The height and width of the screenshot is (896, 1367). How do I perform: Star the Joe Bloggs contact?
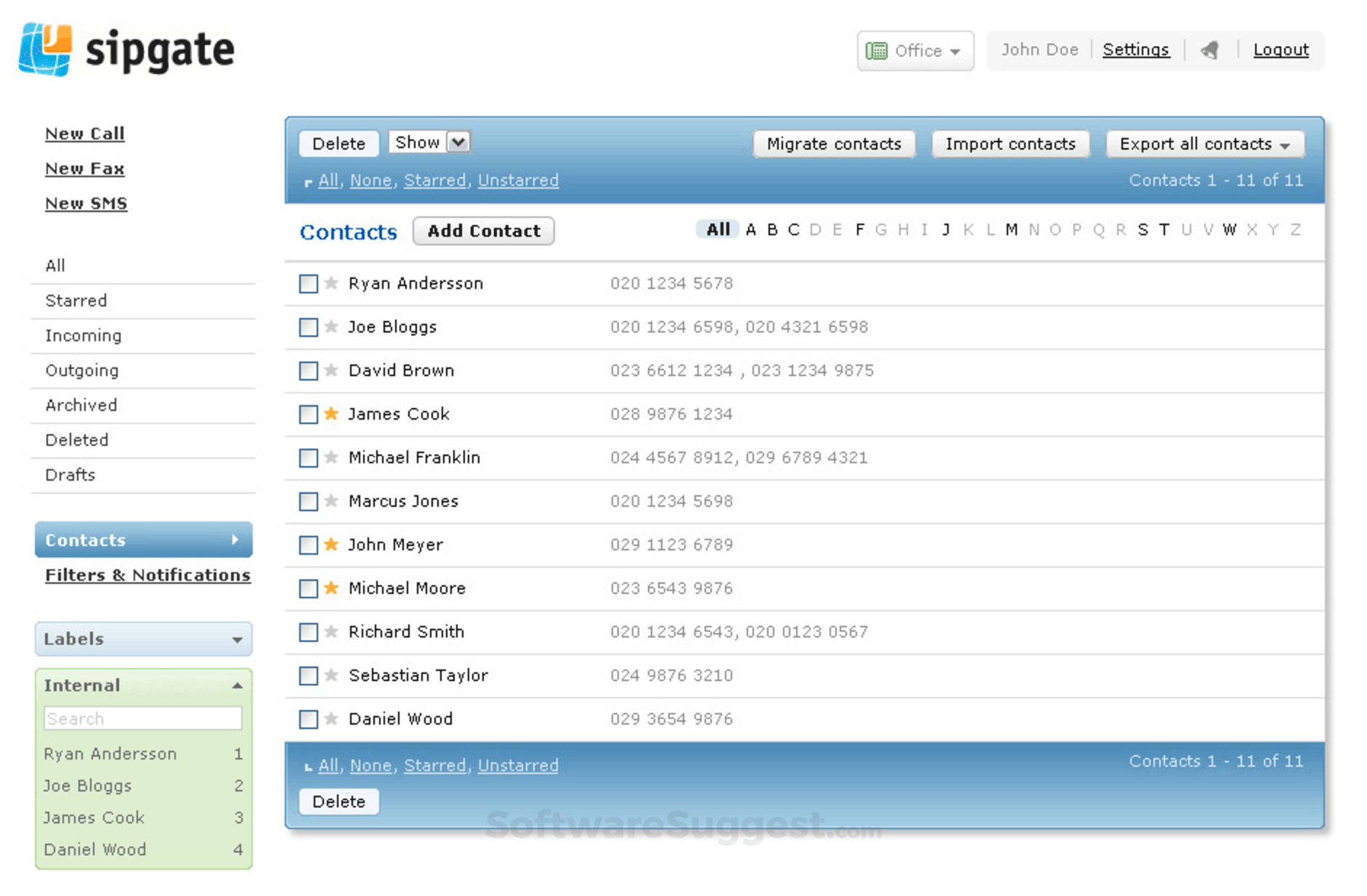331,327
